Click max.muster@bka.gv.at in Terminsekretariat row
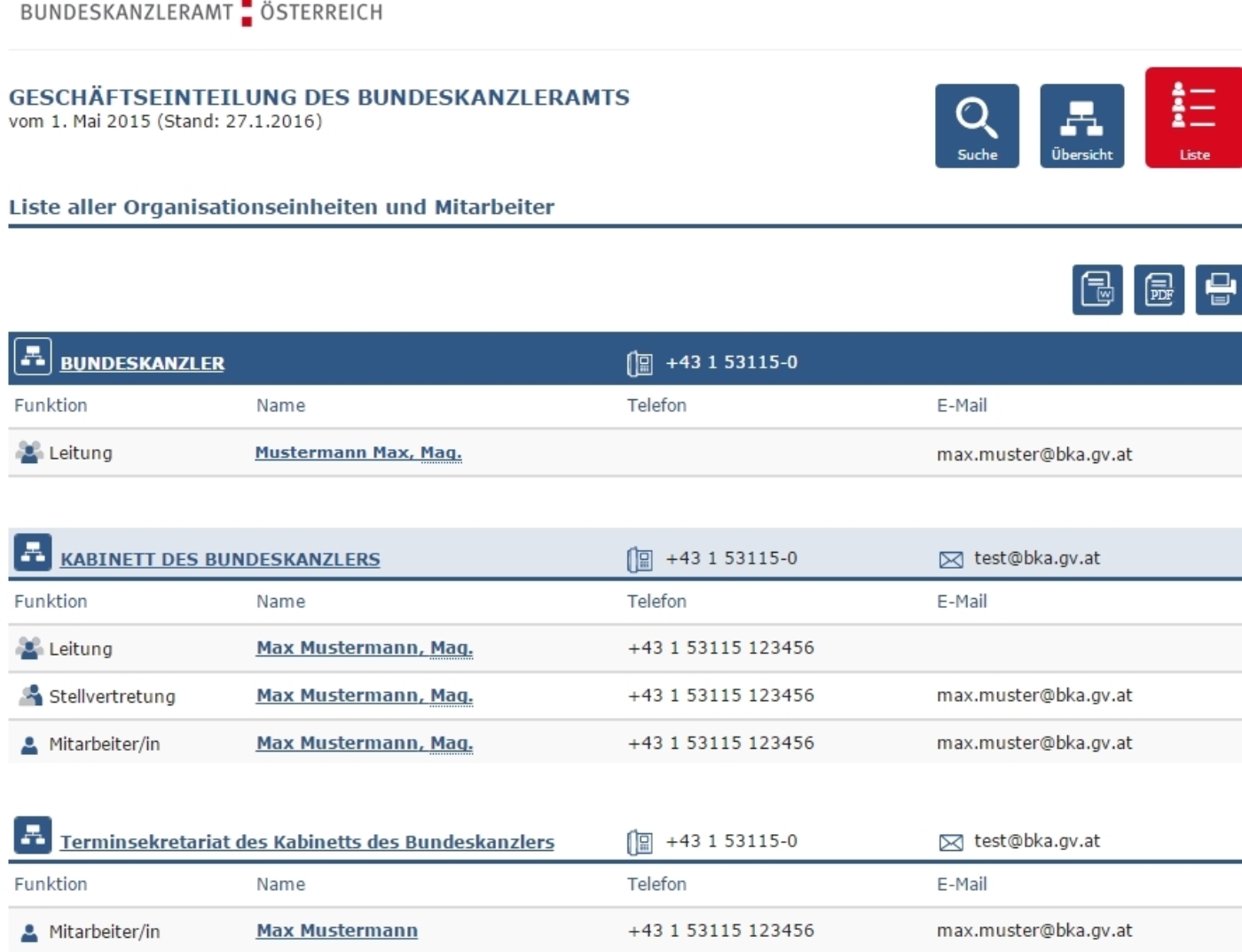Viewport: 1242px width, 952px height. pos(1034,931)
